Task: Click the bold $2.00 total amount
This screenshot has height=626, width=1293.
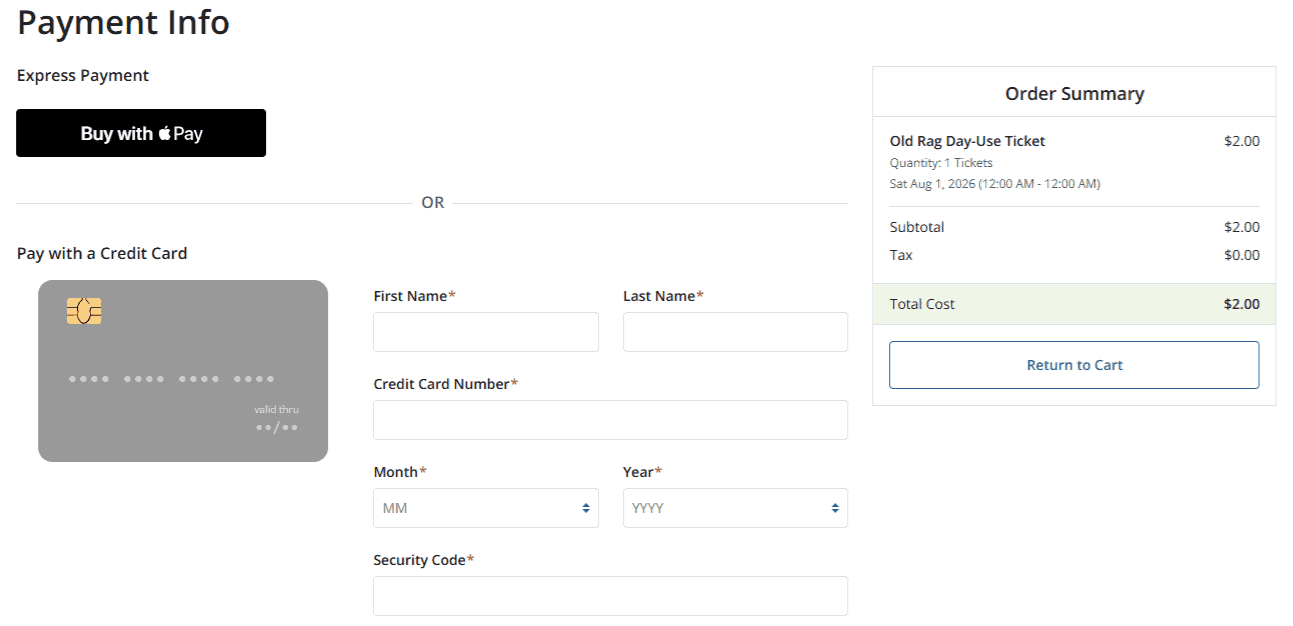Action: tap(1242, 304)
